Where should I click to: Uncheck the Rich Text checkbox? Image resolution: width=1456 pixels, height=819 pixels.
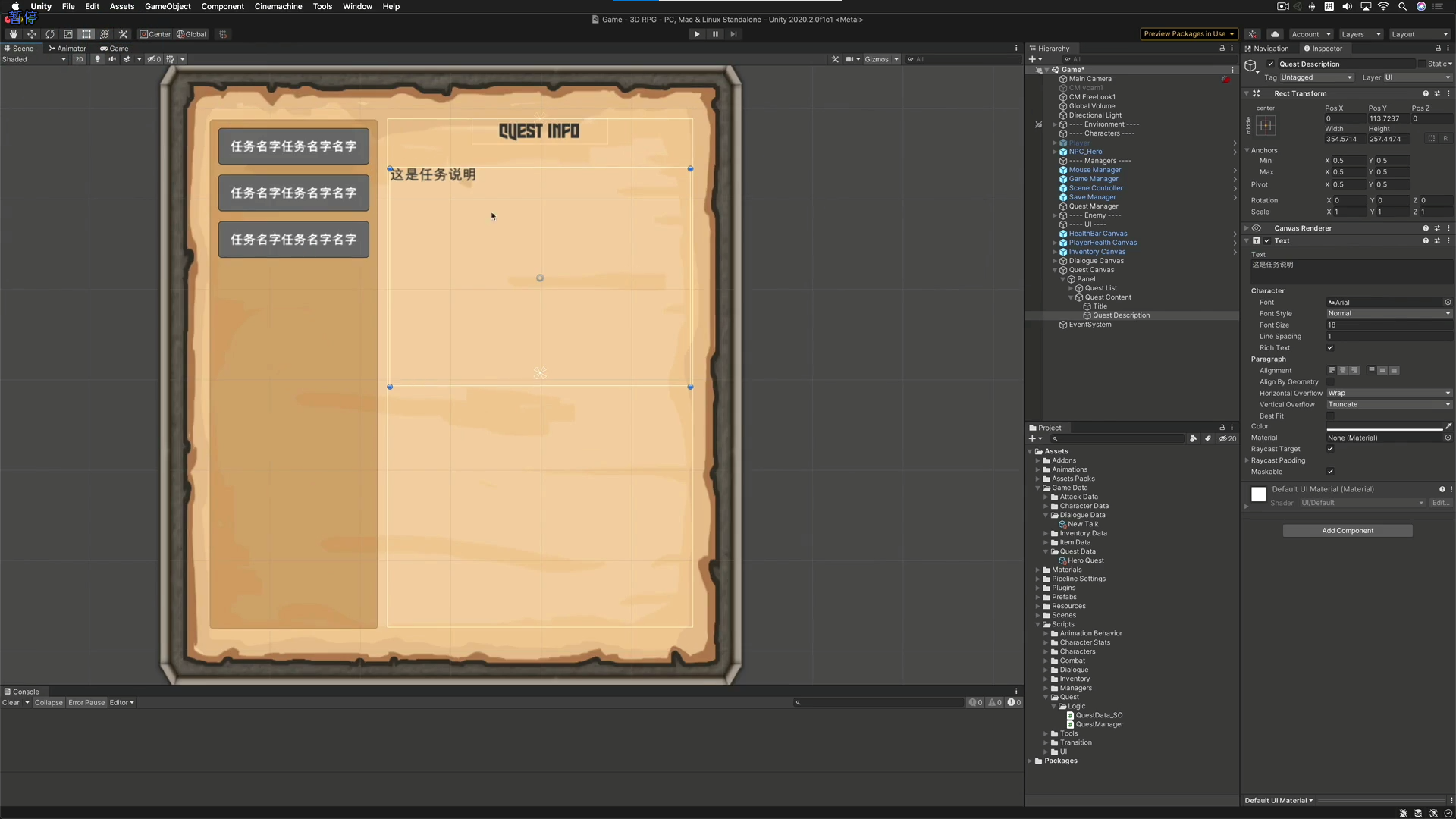pyautogui.click(x=1330, y=348)
